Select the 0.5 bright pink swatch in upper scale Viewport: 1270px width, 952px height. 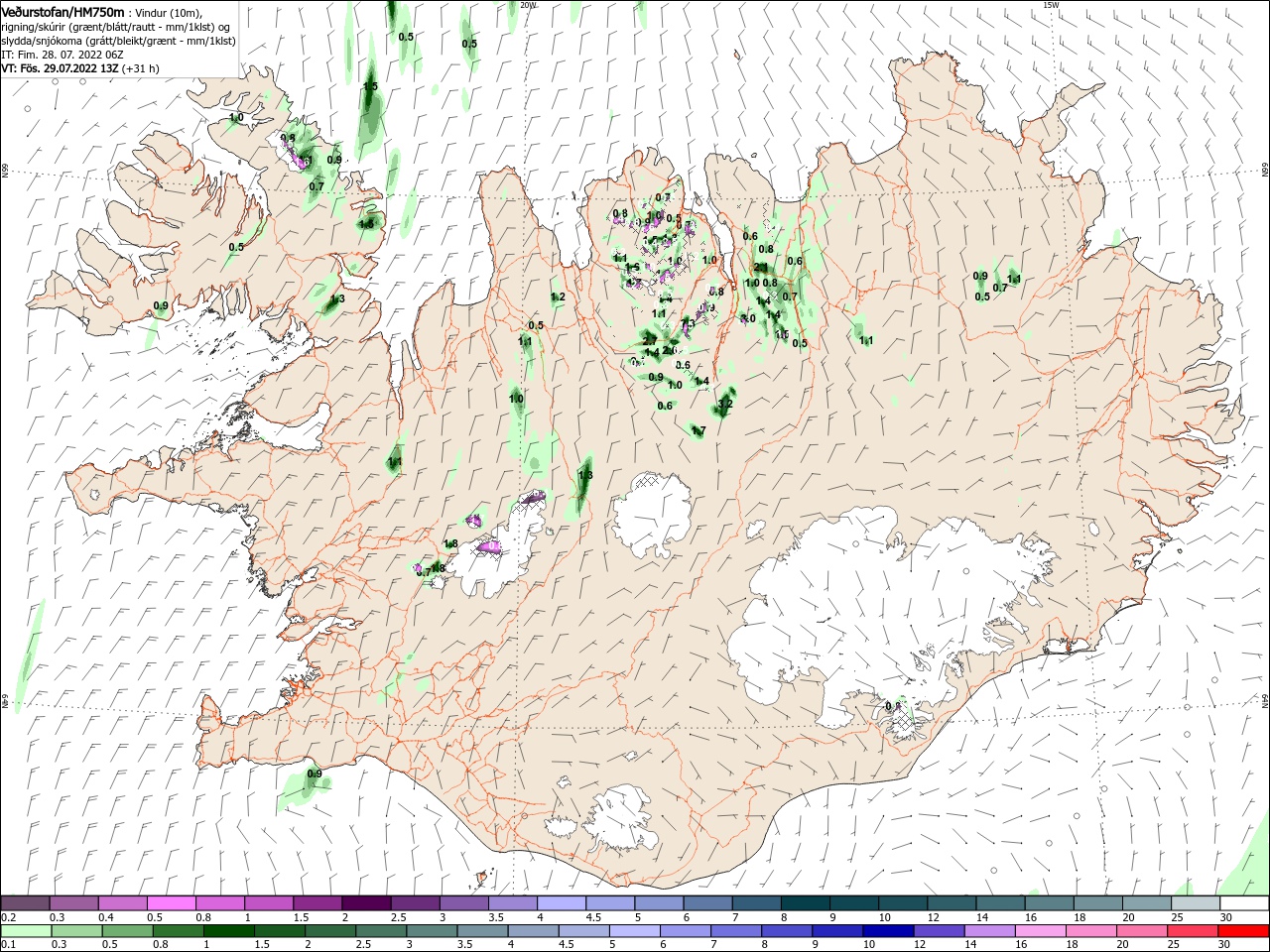(171, 903)
